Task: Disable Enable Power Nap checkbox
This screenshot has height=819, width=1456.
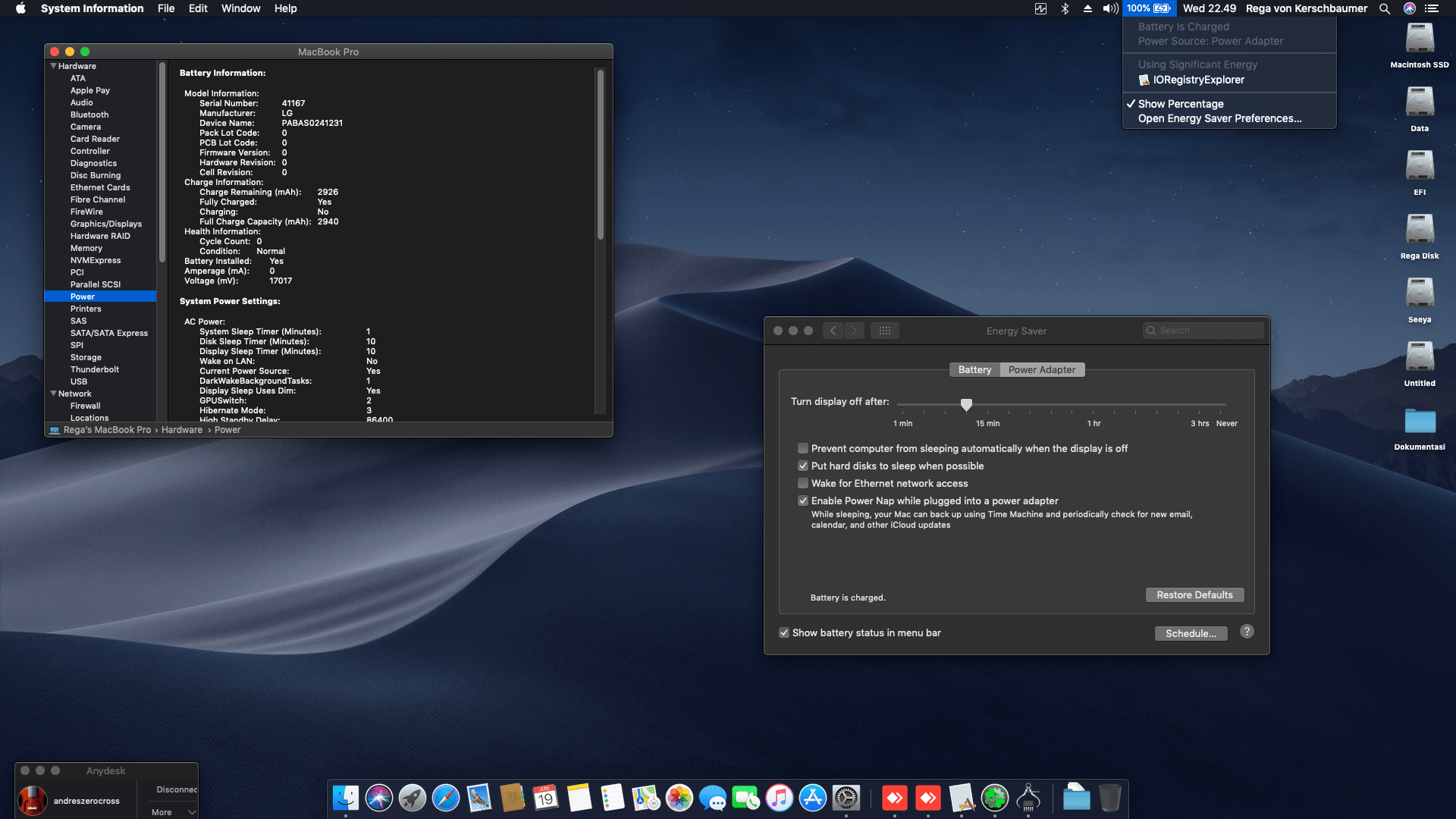Action: (x=803, y=500)
